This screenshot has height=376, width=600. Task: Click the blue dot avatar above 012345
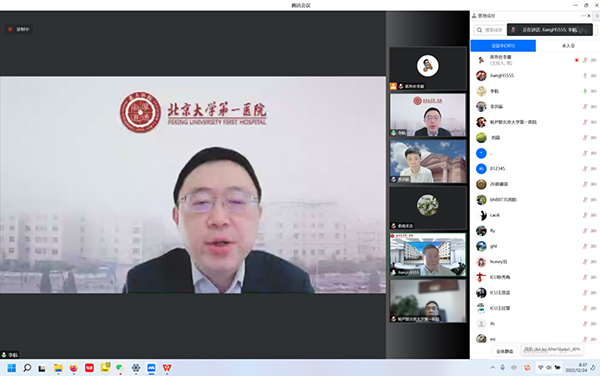481,153
